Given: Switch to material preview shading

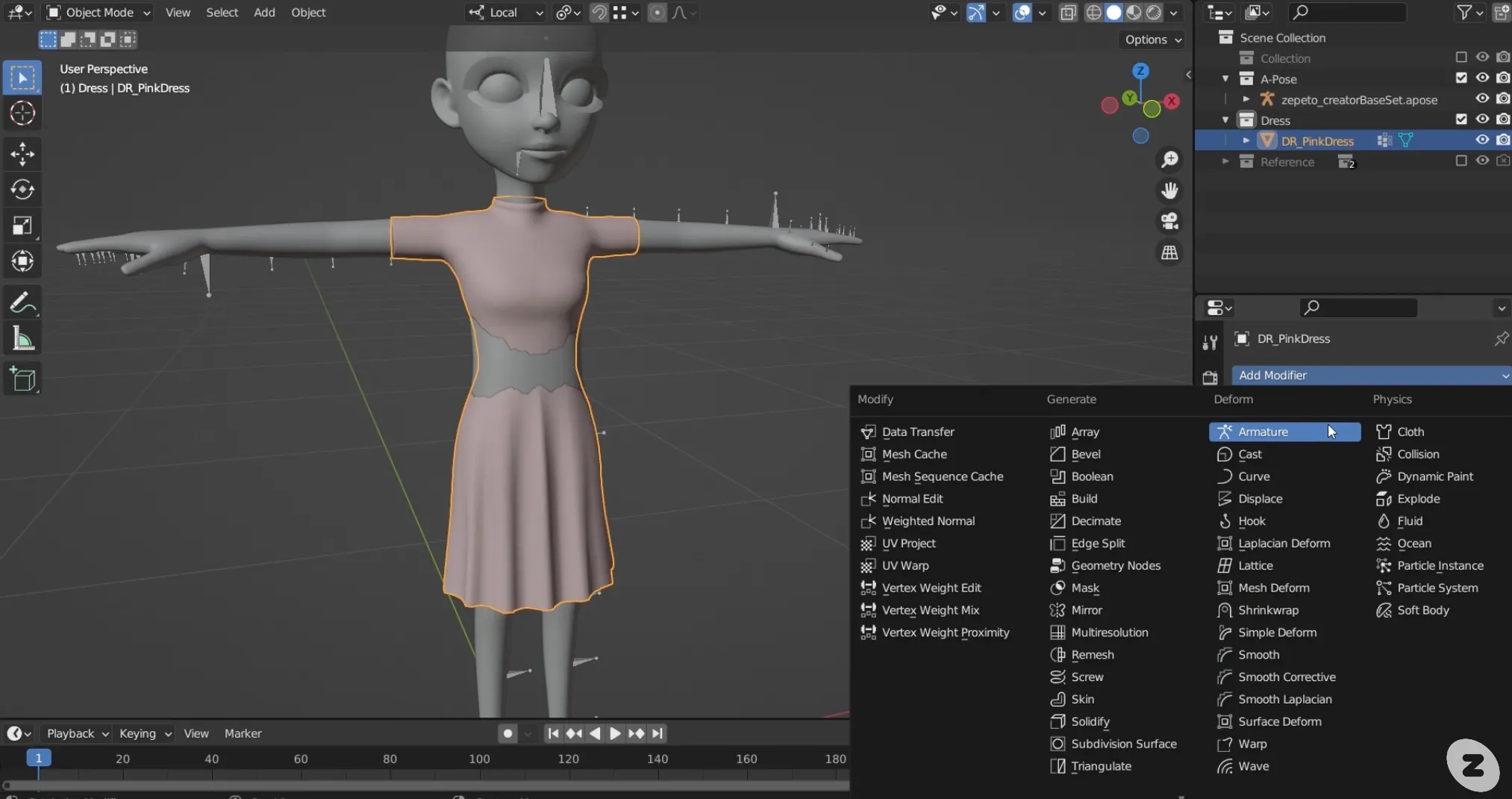Looking at the screenshot, I should (1134, 13).
